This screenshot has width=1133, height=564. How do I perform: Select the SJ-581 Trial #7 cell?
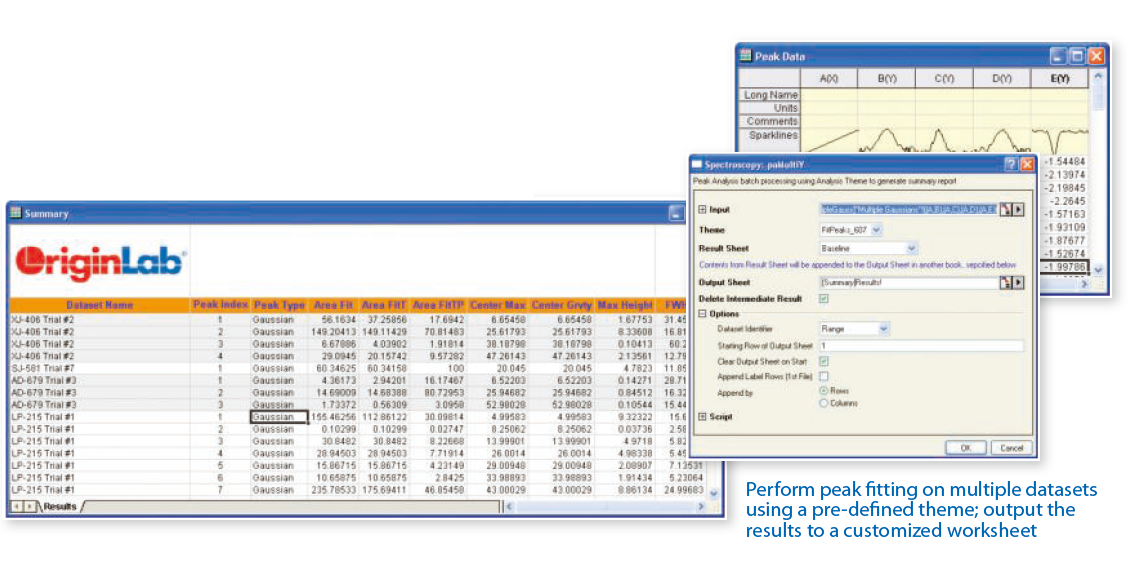[x=100, y=368]
